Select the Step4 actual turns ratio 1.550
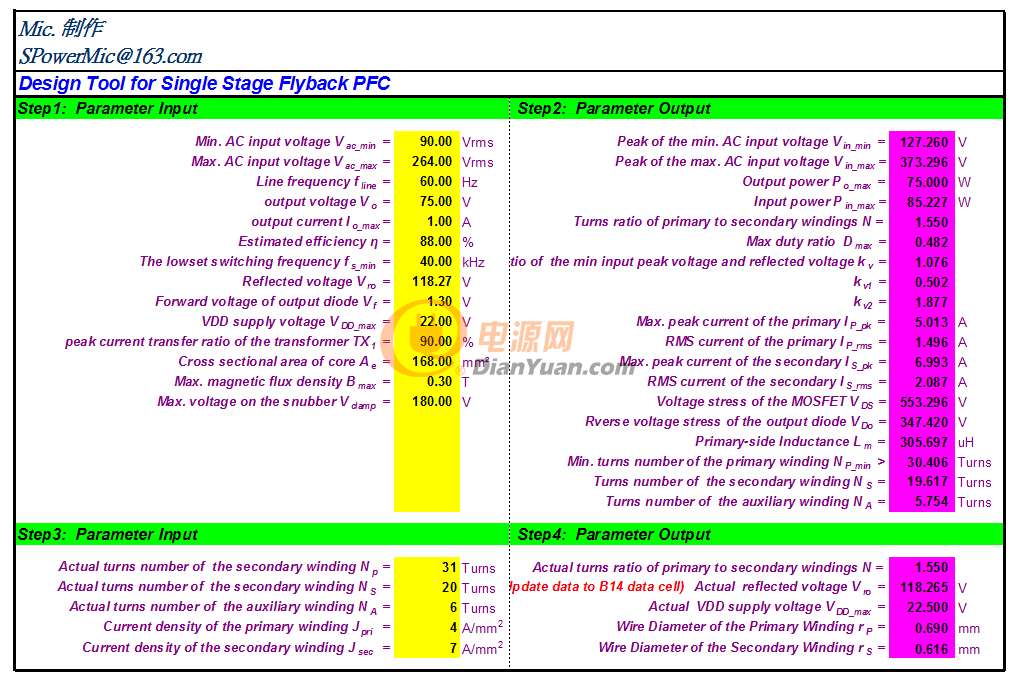Image resolution: width=1016 pixels, height=683 pixels. [x=921, y=568]
